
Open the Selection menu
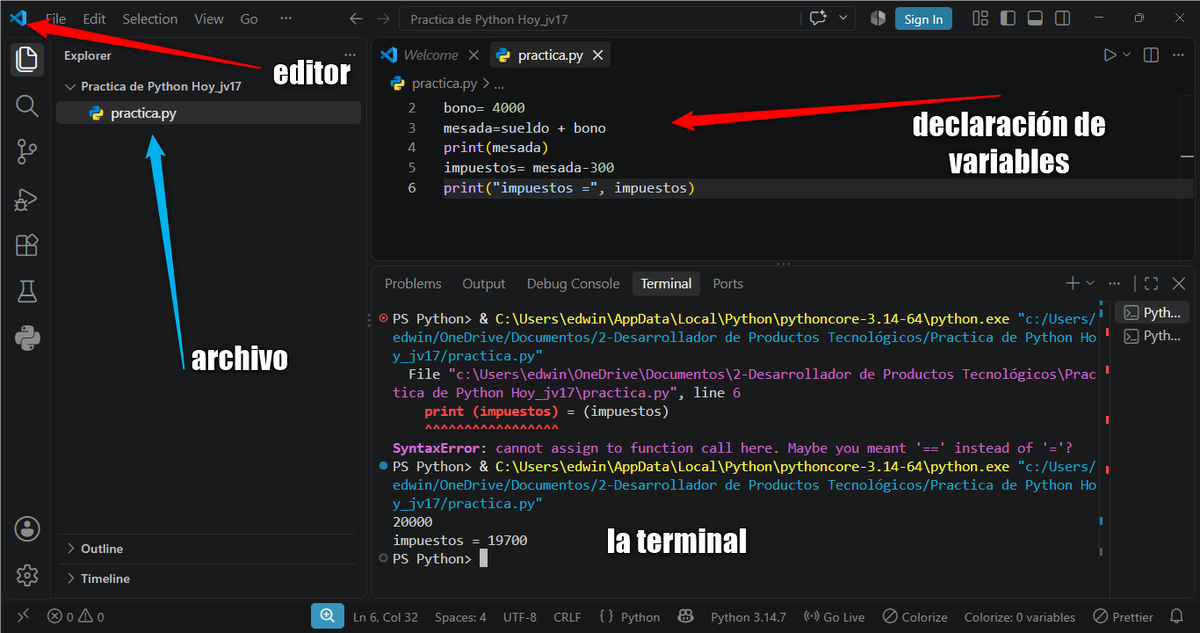(x=150, y=19)
